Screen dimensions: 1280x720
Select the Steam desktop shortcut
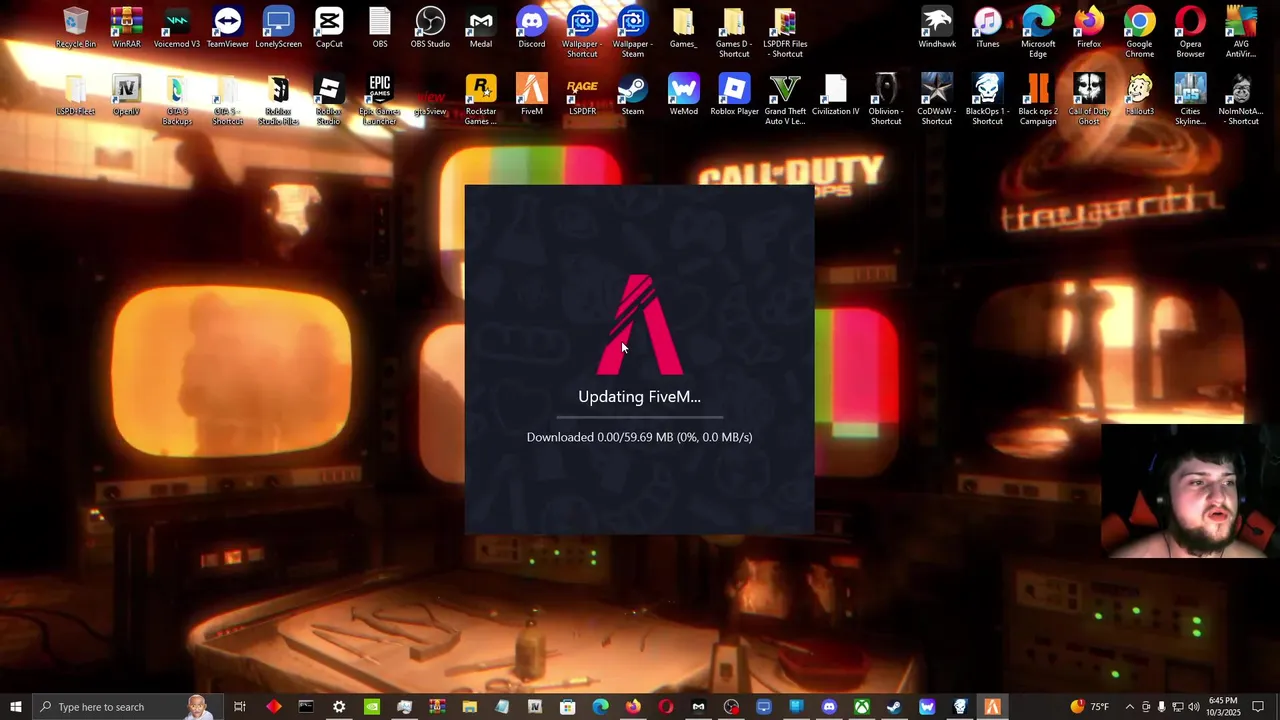633,95
